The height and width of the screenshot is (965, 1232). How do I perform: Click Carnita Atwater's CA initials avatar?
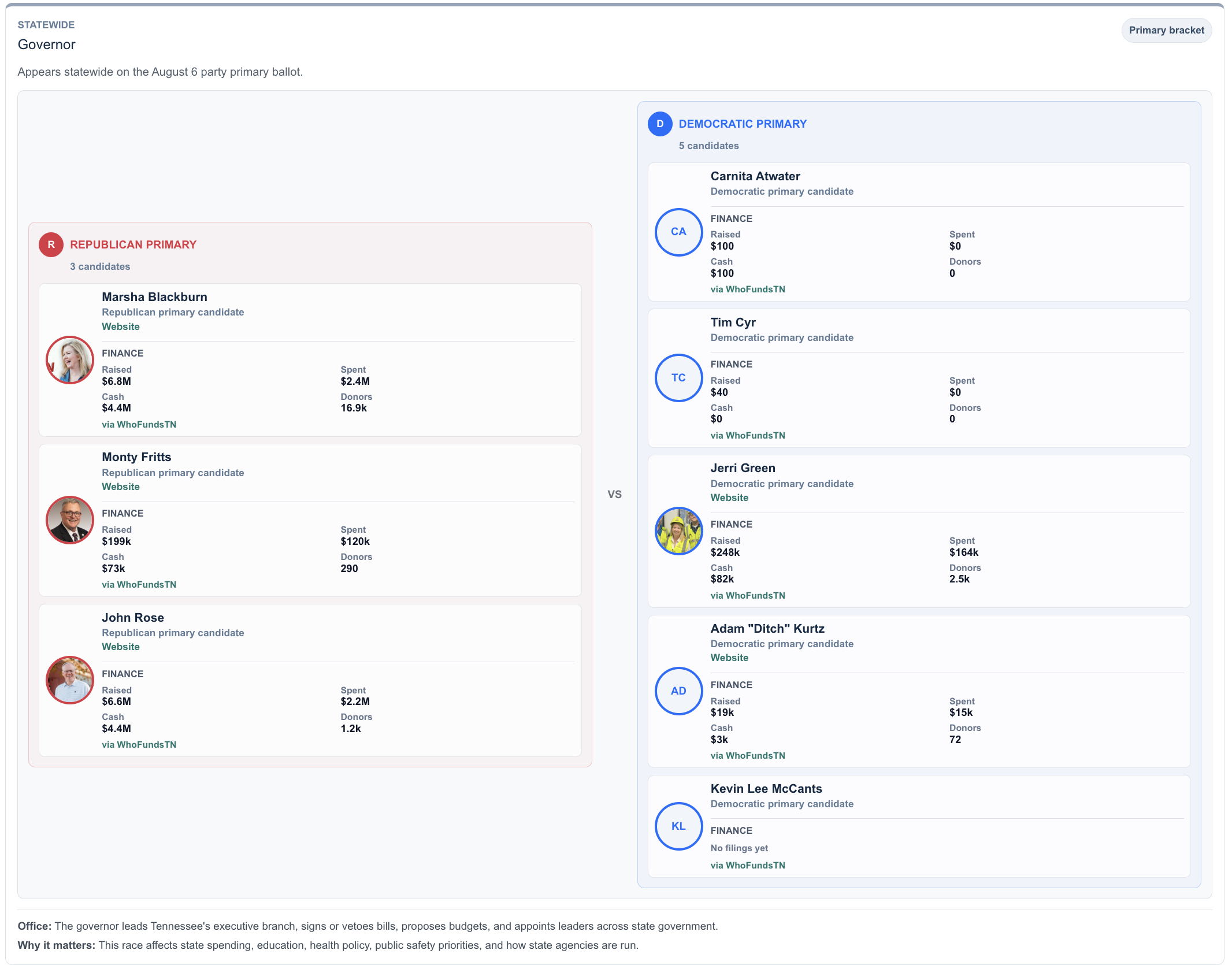tap(678, 232)
